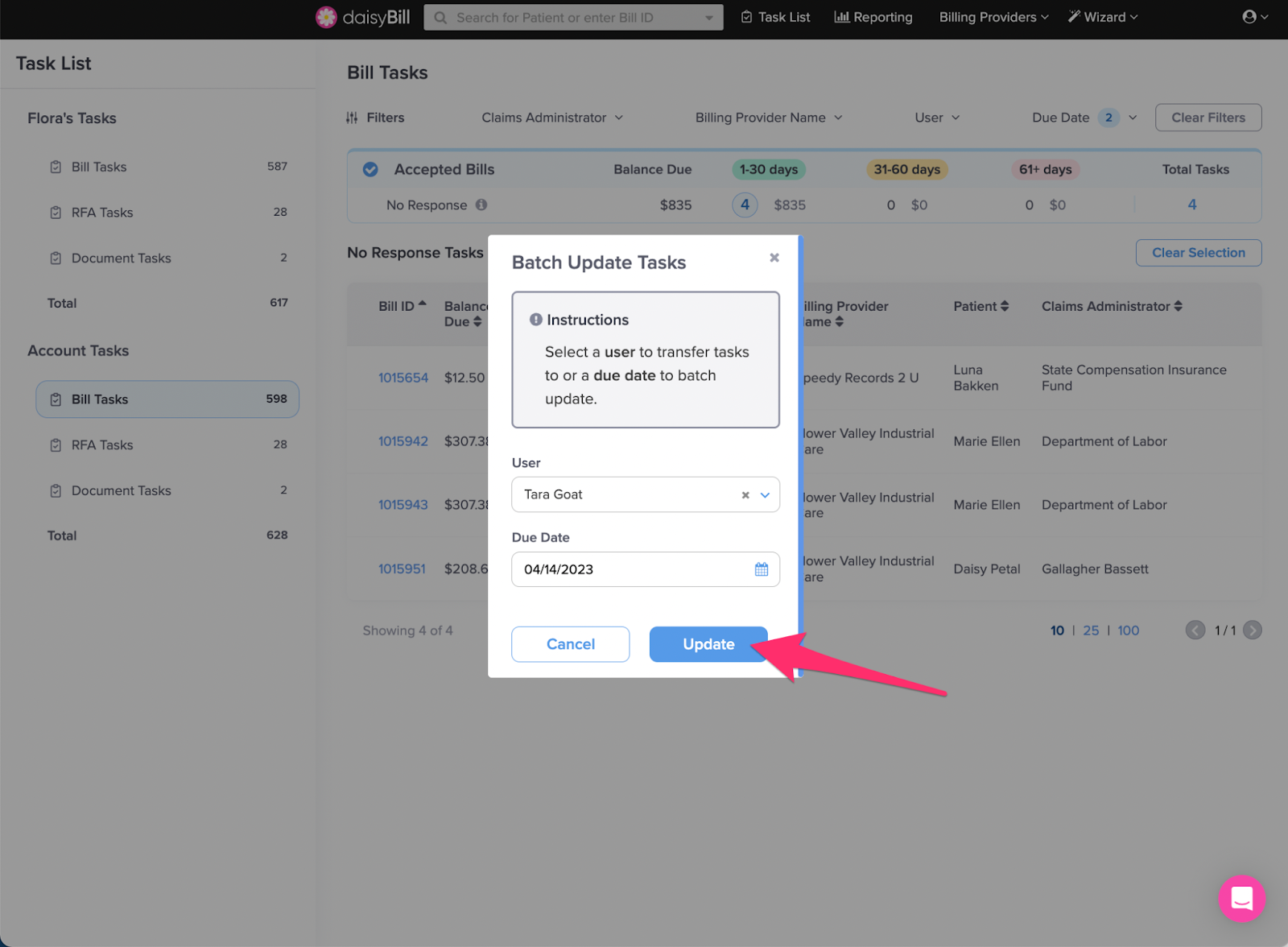Open the chat bubble in bottom corner
This screenshot has height=947, width=1288.
point(1242,899)
